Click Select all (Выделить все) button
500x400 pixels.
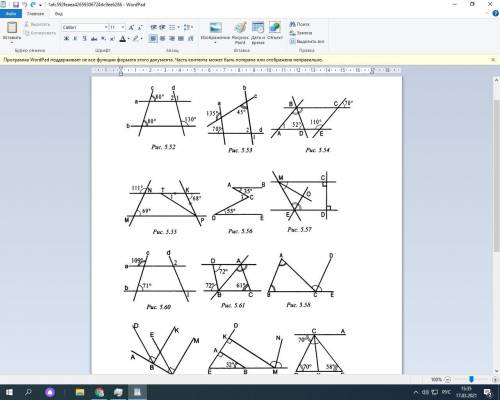[x=307, y=41]
